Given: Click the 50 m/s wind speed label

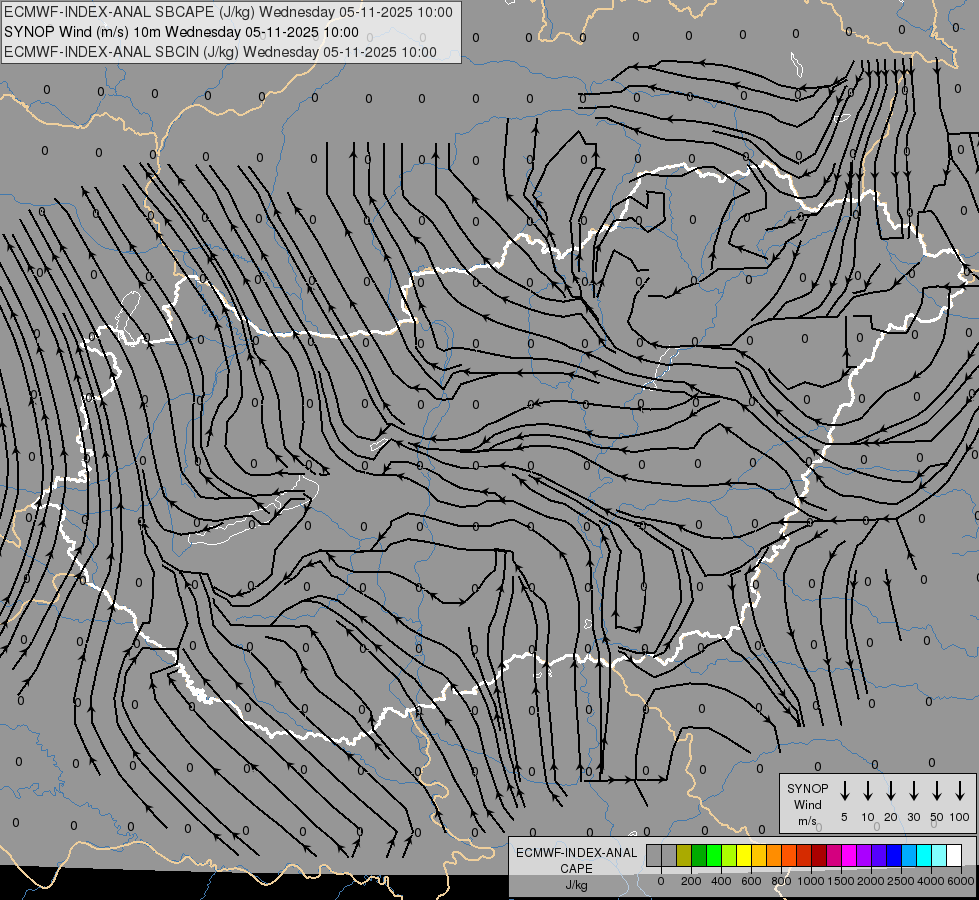Looking at the screenshot, I should coord(937,817).
